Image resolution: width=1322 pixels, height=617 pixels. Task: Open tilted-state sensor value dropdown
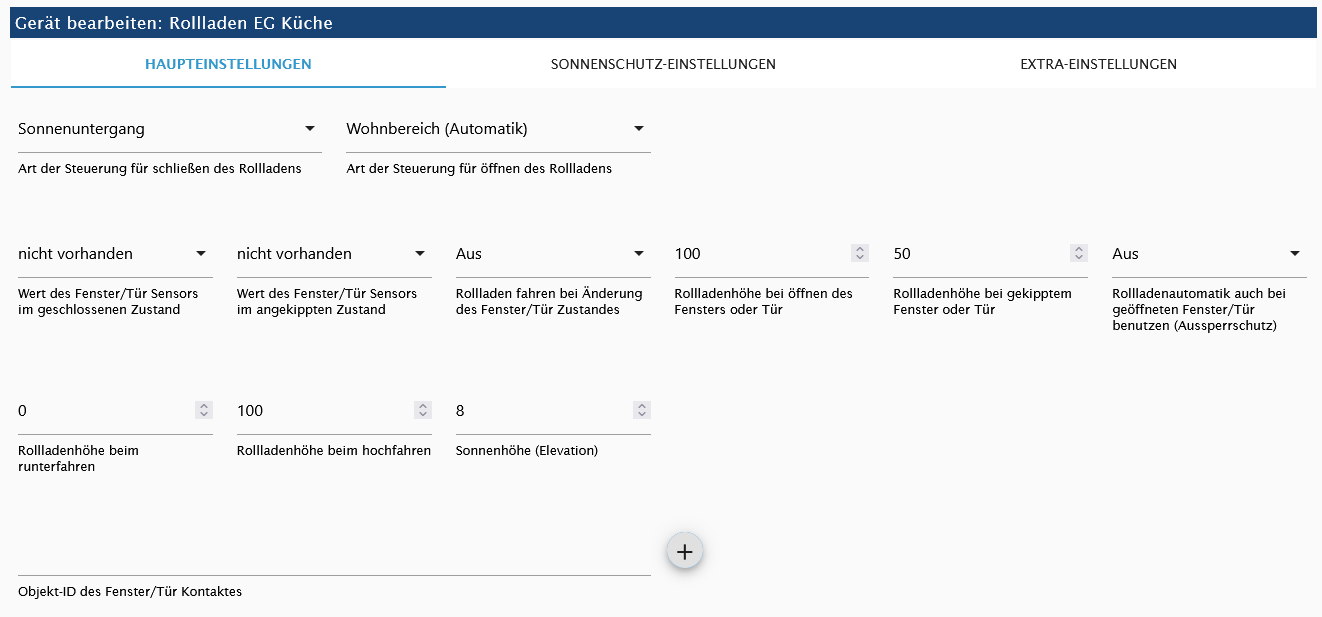[x=333, y=254]
